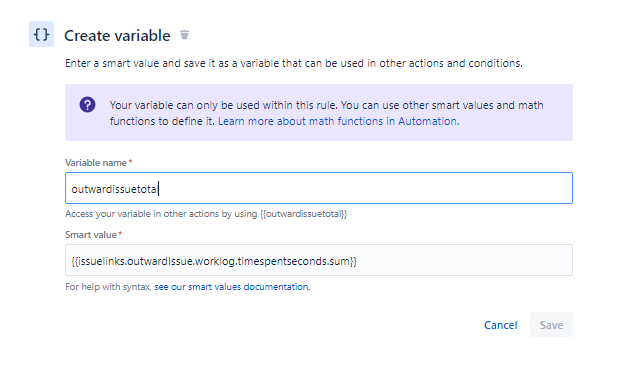Screen dimensions: 628x367
Task: Click the Smart value label
Action: pyautogui.click(x=91, y=235)
